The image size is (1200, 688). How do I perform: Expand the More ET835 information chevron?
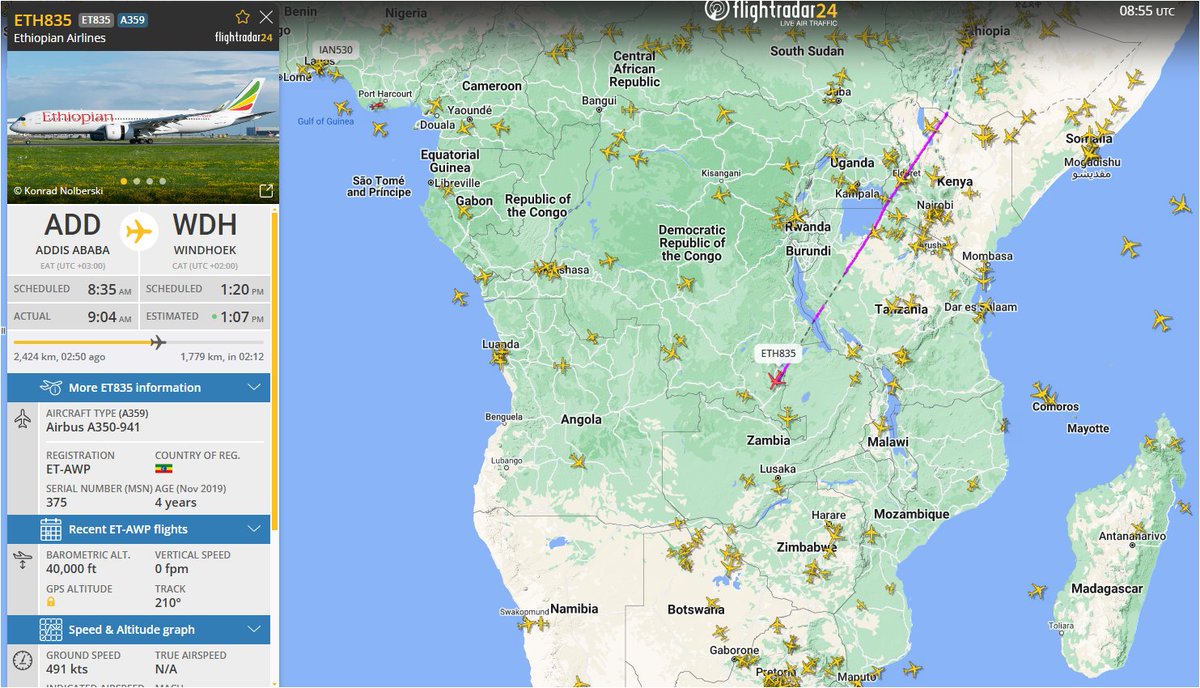pyautogui.click(x=253, y=387)
